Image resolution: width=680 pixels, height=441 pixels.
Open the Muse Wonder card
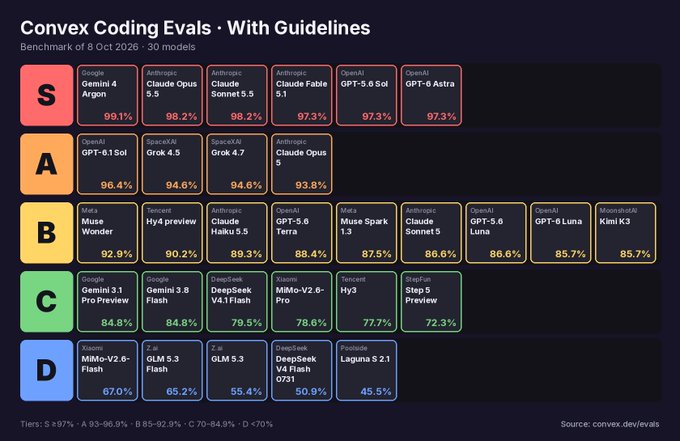pyautogui.click(x=108, y=233)
